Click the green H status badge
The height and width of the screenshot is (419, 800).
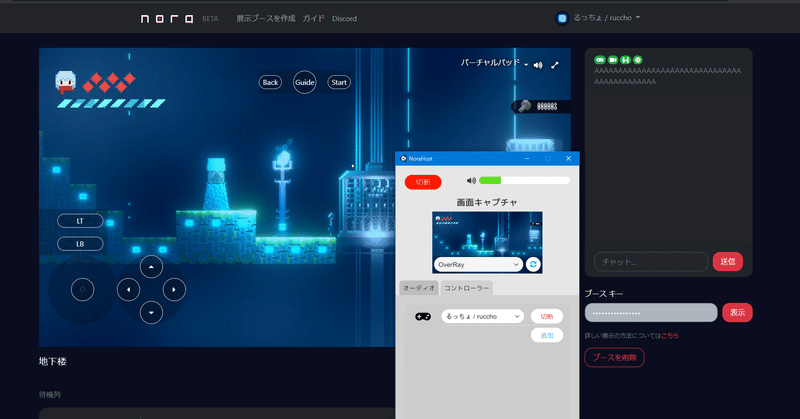click(x=625, y=60)
